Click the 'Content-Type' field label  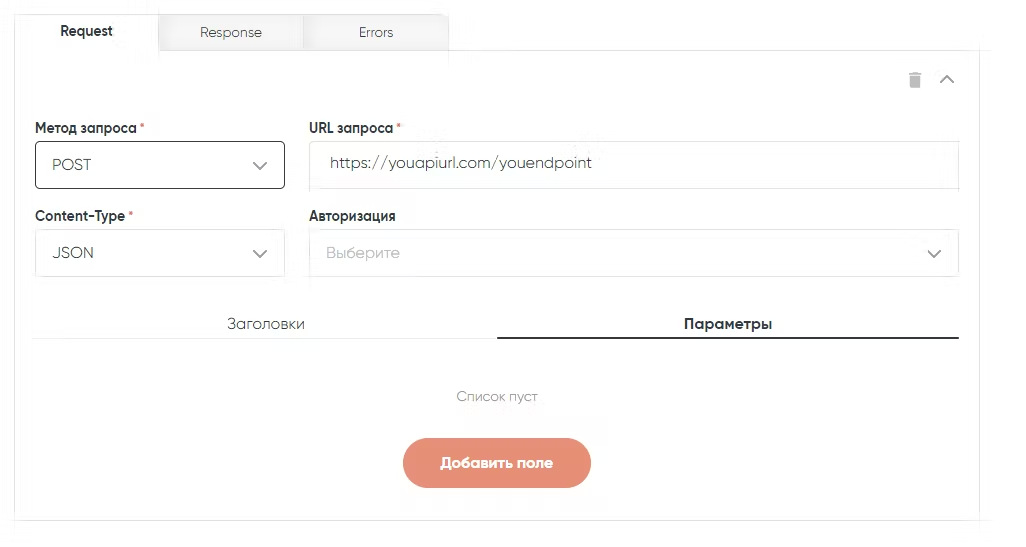click(80, 216)
